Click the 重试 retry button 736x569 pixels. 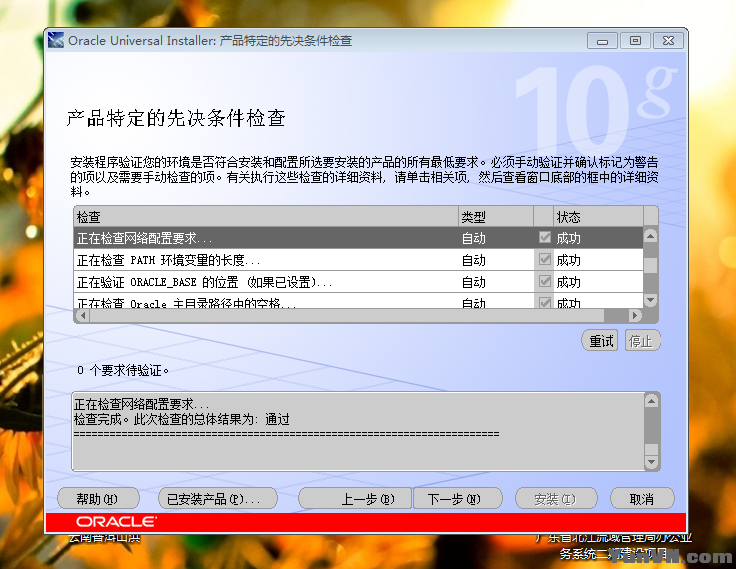(600, 341)
